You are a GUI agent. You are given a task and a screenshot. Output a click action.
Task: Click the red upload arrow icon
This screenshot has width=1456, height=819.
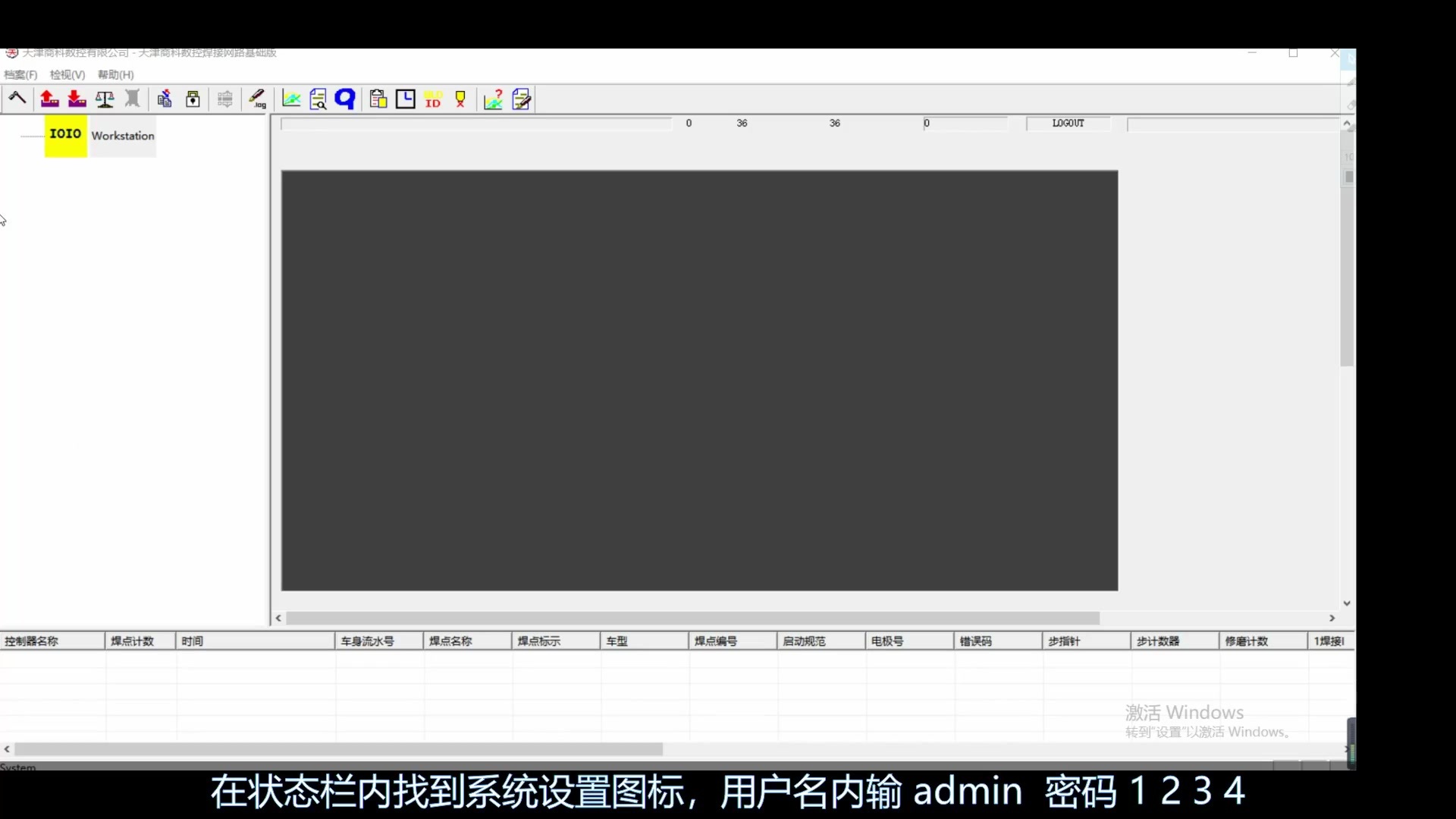pos(49,99)
